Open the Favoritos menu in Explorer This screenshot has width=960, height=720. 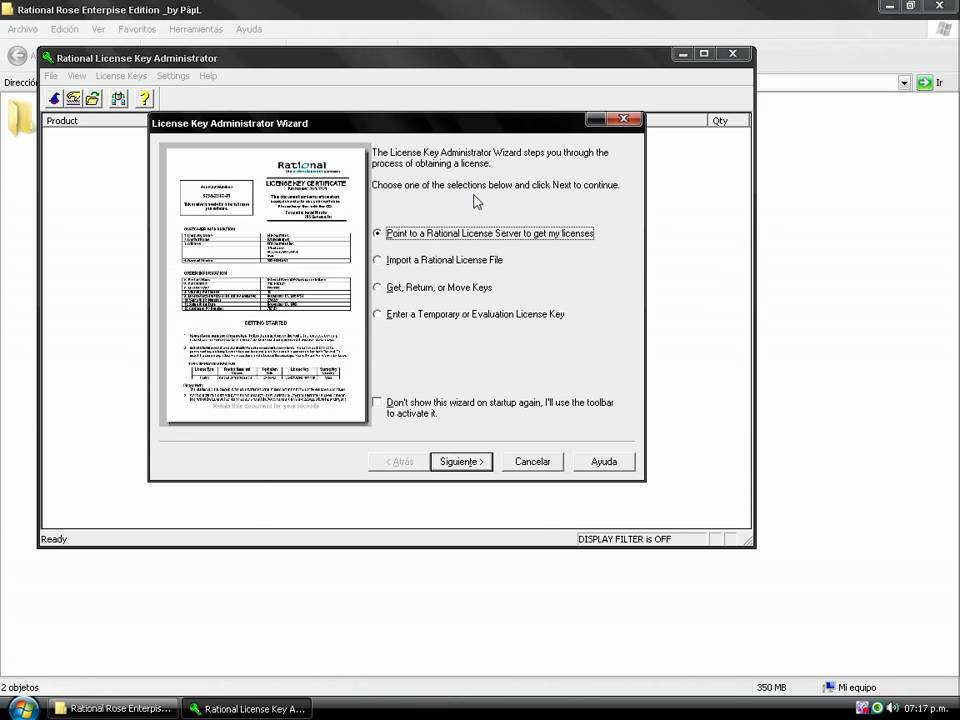tap(137, 29)
